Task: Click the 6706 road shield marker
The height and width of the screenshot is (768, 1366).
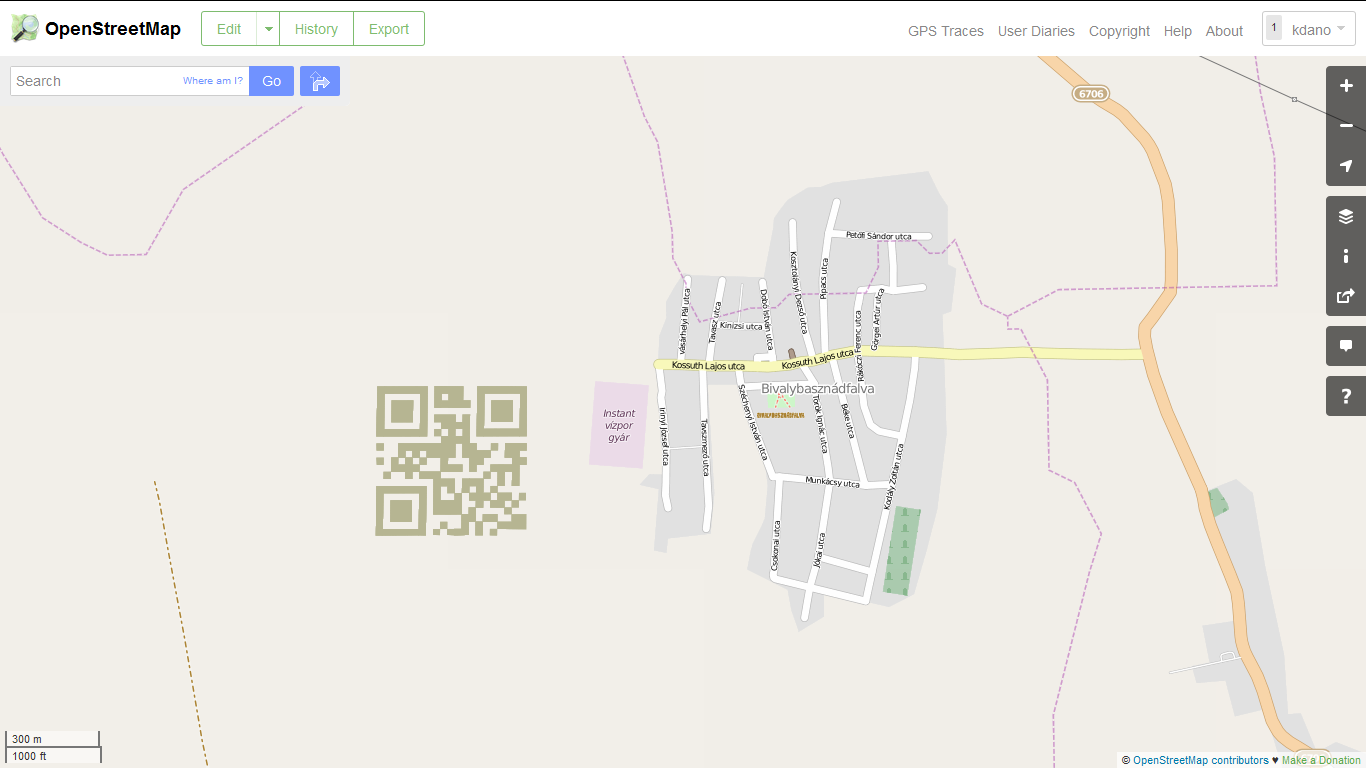Action: 1091,93
